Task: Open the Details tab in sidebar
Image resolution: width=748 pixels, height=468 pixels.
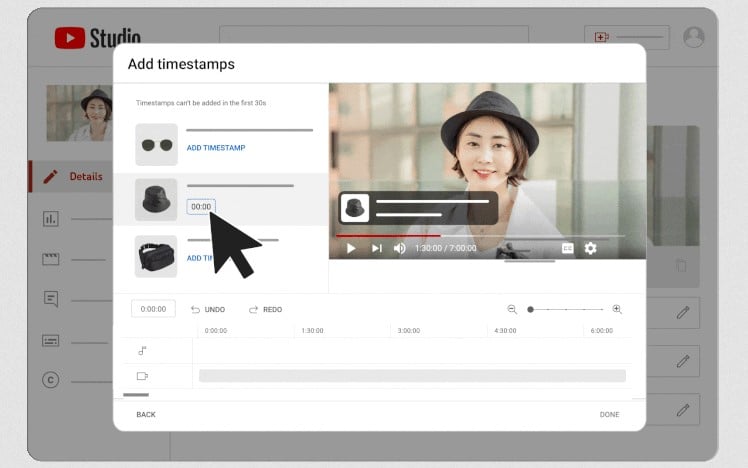Action: tap(71, 177)
